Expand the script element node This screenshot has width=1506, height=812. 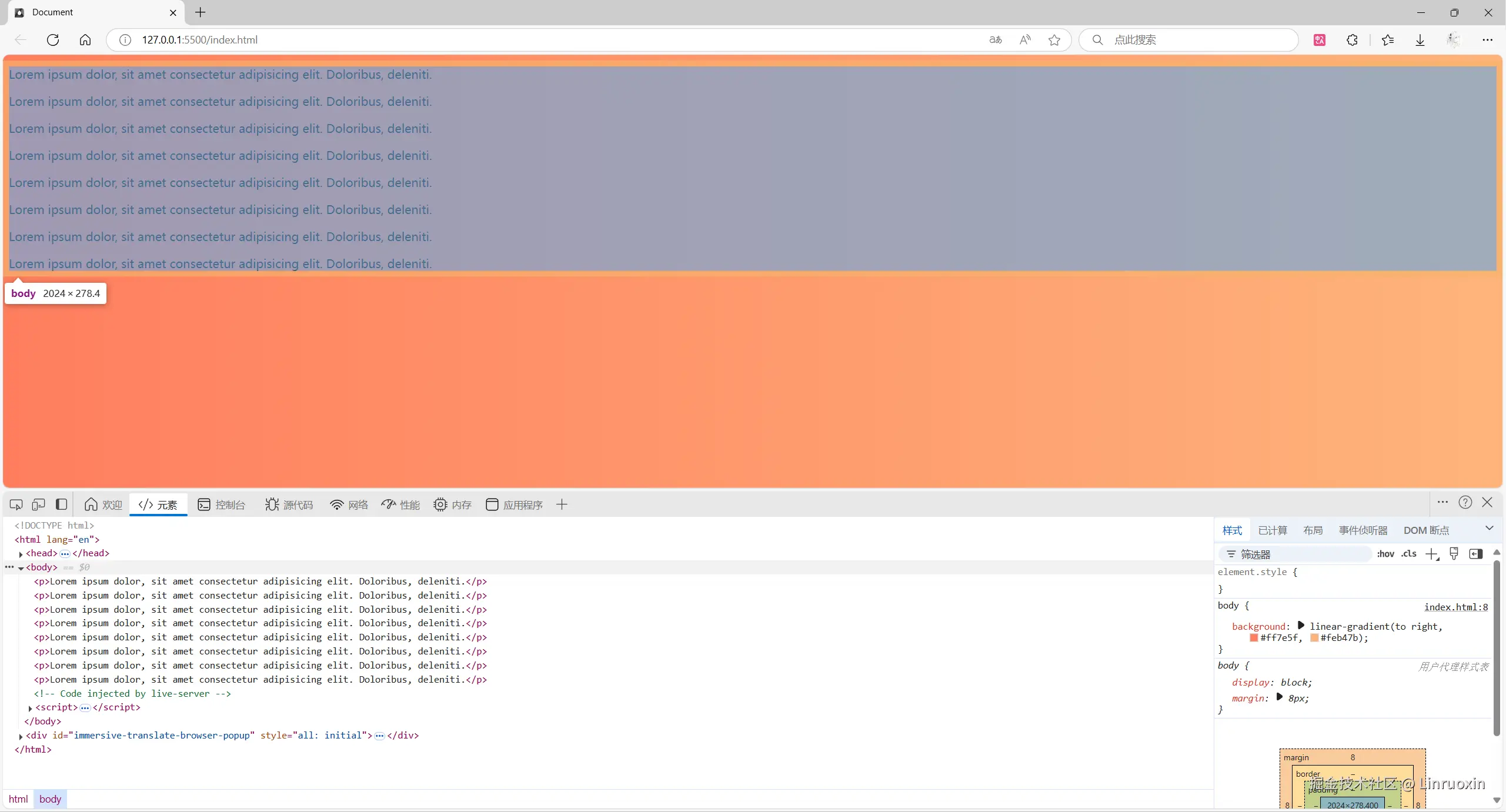[31, 708]
